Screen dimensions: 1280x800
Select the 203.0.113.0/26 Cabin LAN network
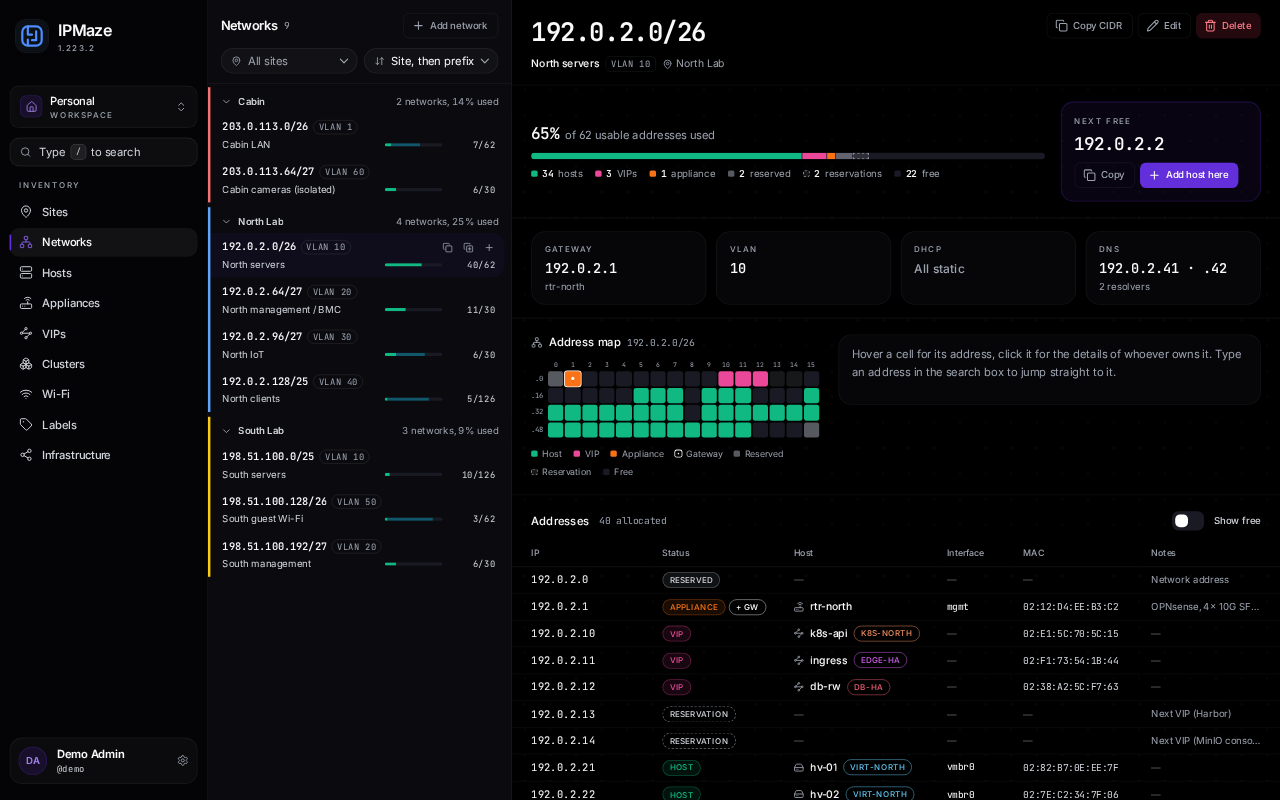pos(359,136)
